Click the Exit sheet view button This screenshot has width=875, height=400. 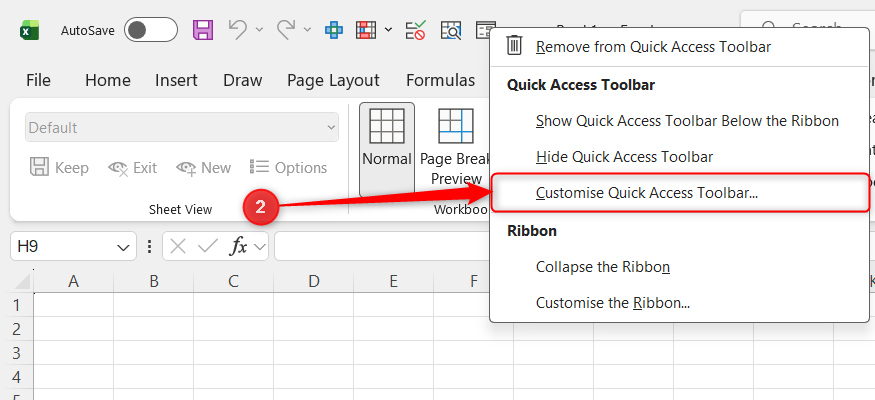(133, 167)
